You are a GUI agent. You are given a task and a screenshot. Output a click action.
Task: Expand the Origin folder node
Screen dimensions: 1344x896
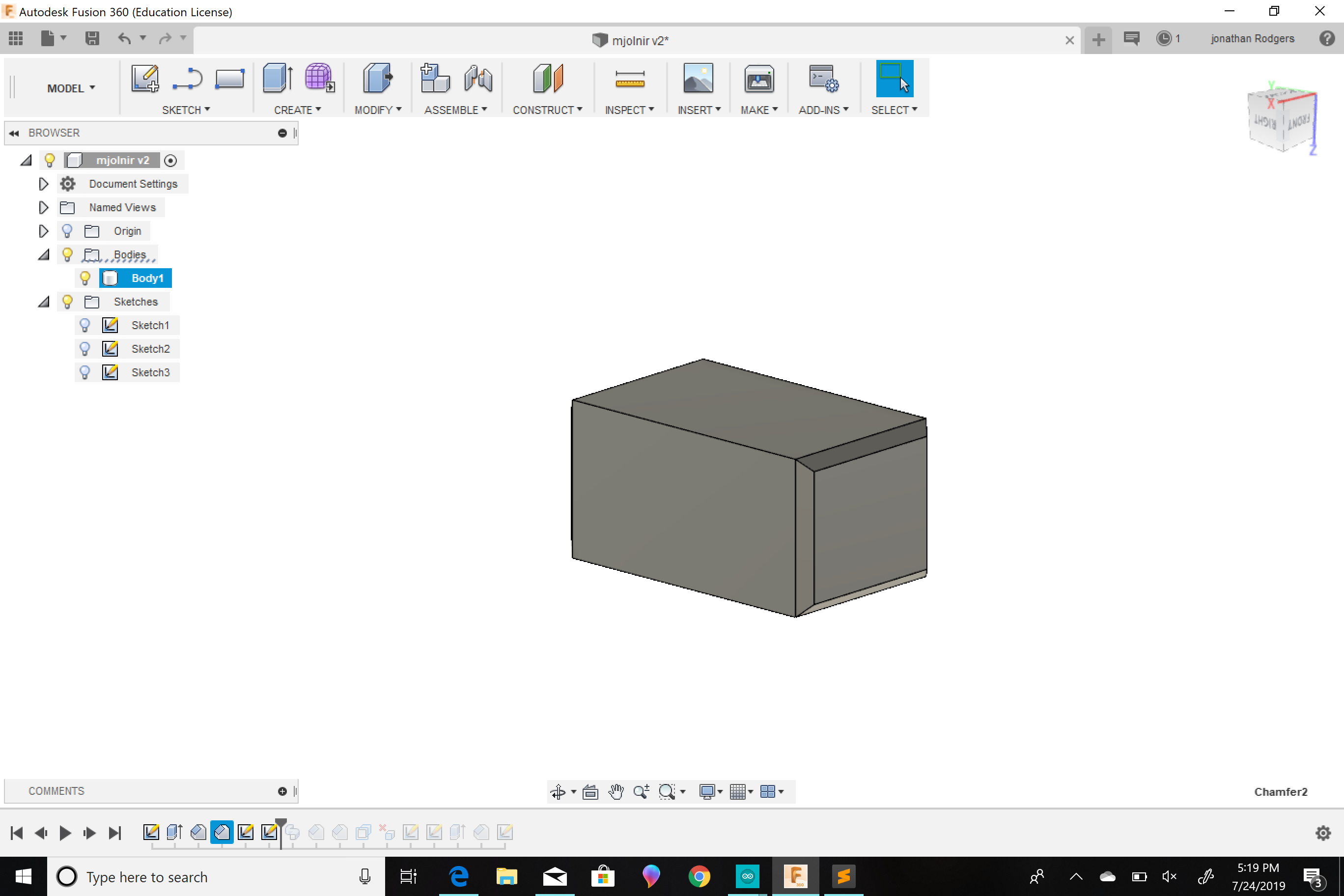pyautogui.click(x=43, y=231)
